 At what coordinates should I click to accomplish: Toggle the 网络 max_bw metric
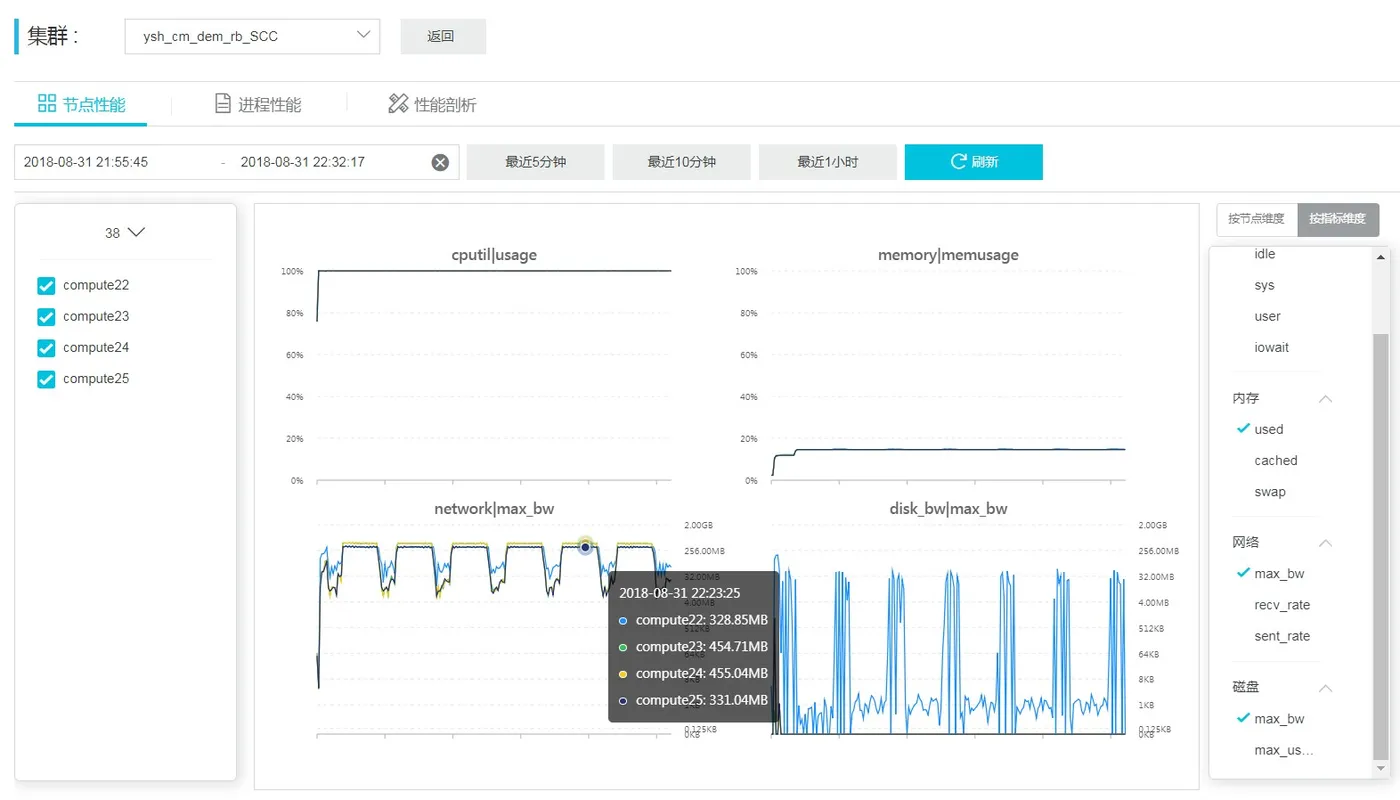pyautogui.click(x=1279, y=573)
